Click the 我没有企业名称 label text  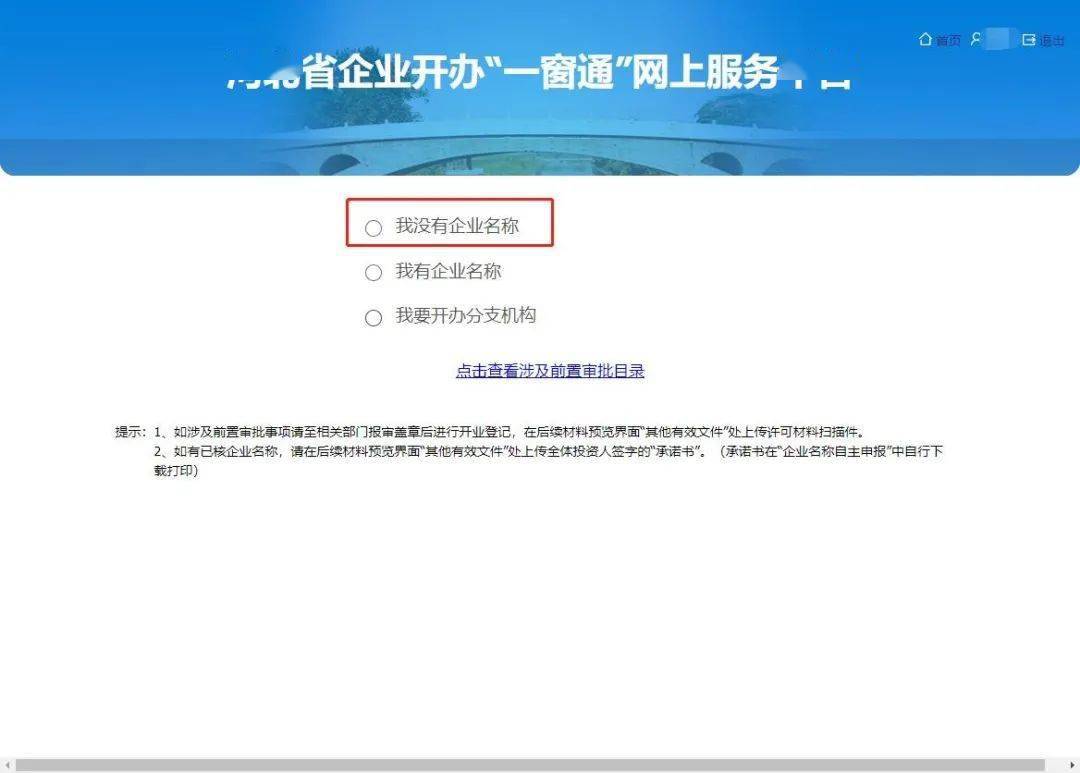[457, 226]
